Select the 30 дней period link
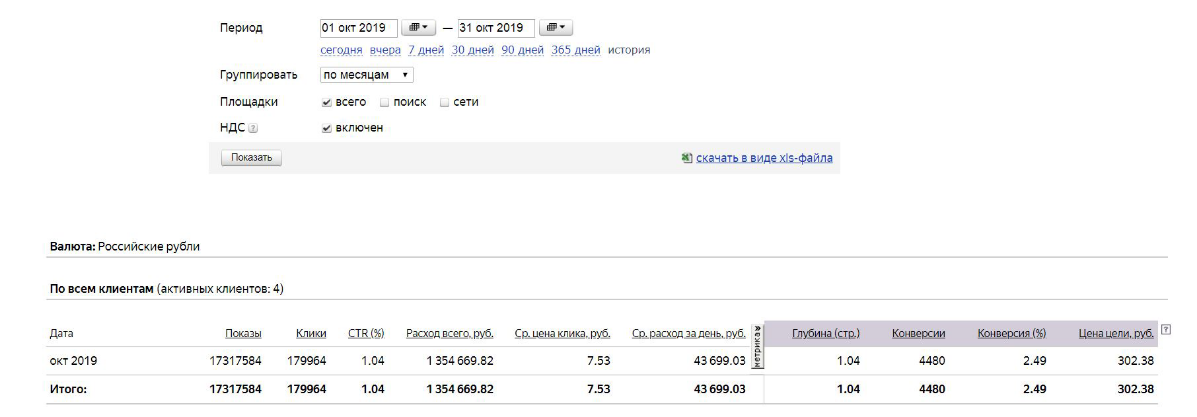The height and width of the screenshot is (417, 1197). [x=472, y=50]
